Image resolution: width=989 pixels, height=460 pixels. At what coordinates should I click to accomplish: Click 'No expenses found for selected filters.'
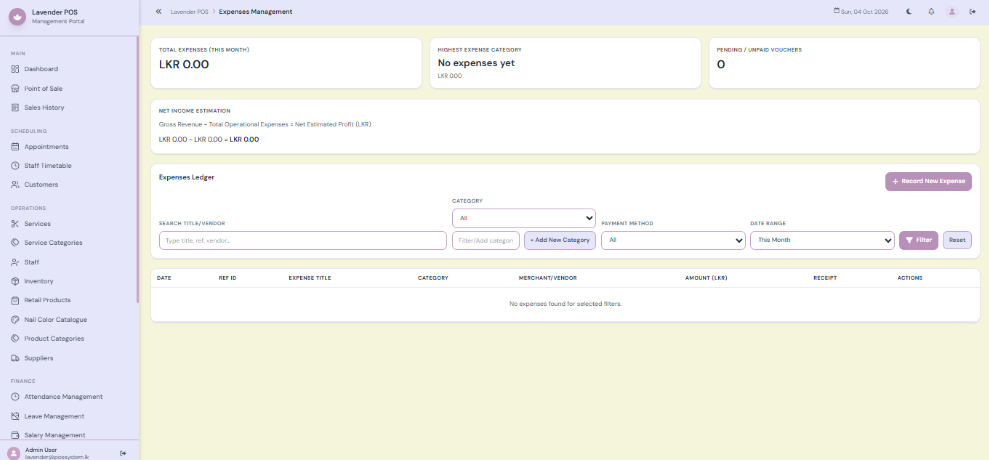565,304
